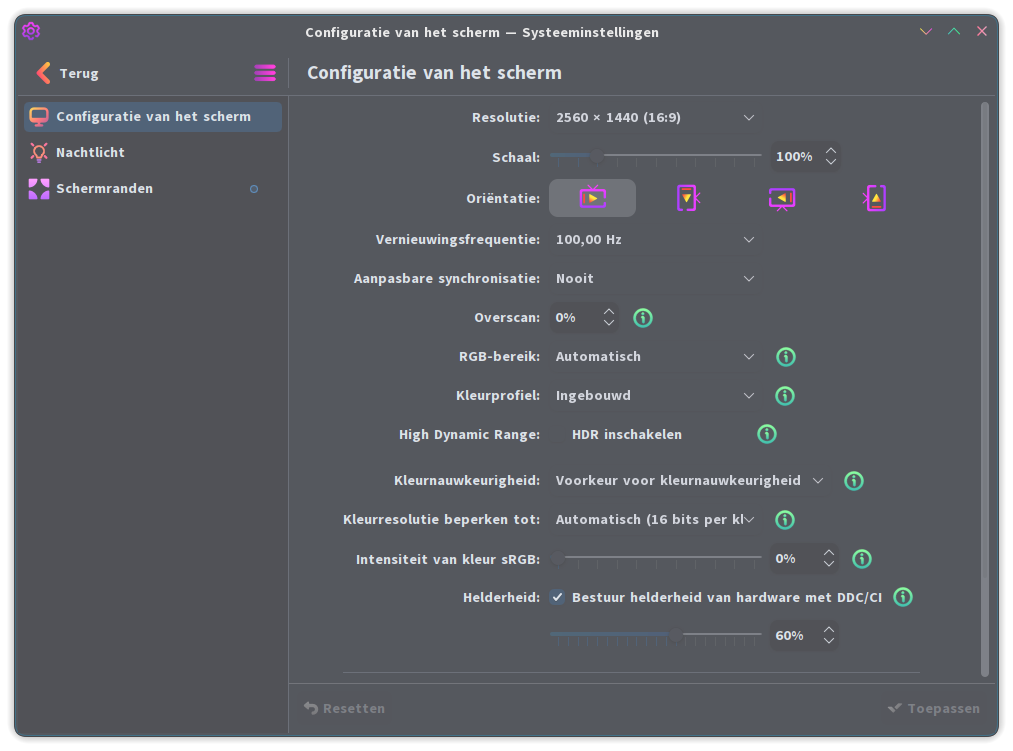This screenshot has height=751, width=1013.
Task: Click the info icon beside Kleurprofiel
Action: pos(784,396)
